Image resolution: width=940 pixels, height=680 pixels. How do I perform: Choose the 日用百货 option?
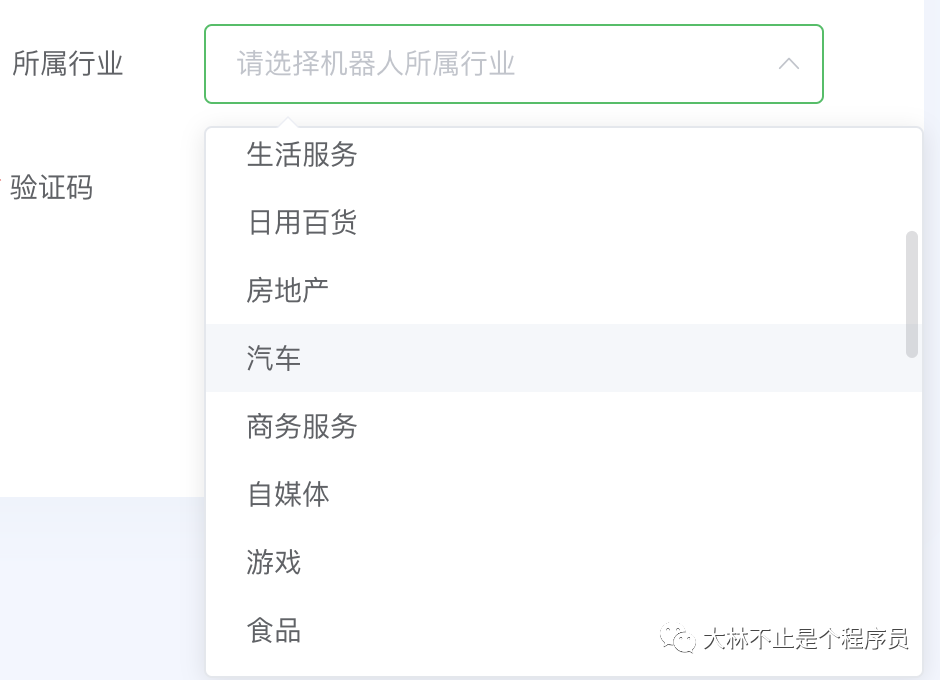pyautogui.click(x=302, y=222)
